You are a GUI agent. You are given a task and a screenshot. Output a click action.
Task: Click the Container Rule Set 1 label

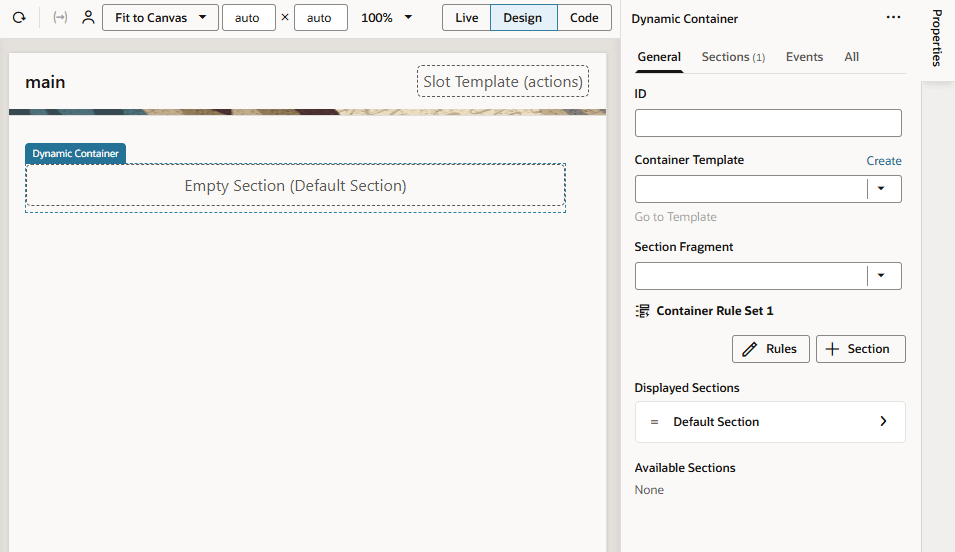click(x=714, y=311)
